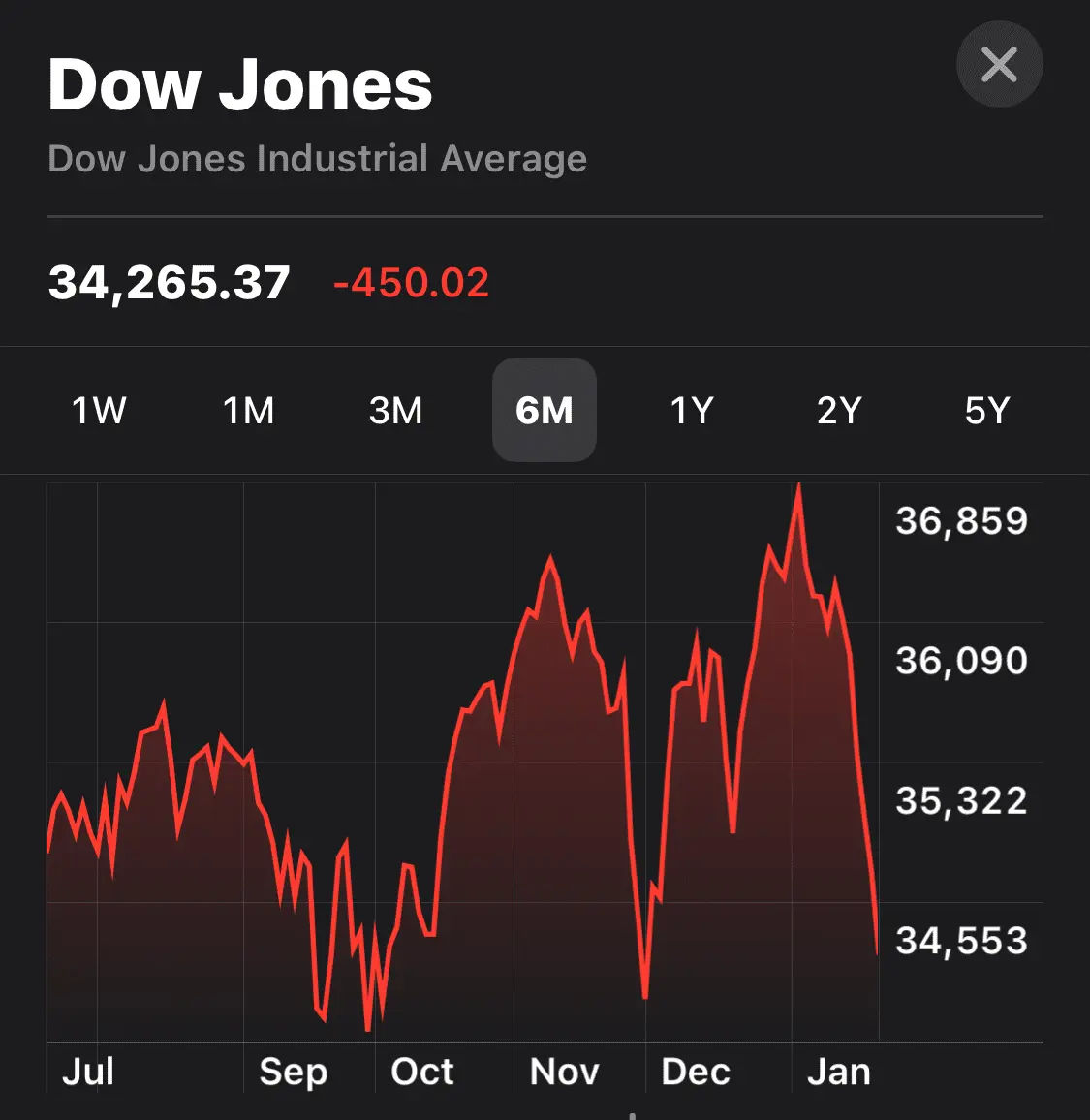The width and height of the screenshot is (1090, 1120).
Task: Select the 1W time range
Action: click(99, 411)
